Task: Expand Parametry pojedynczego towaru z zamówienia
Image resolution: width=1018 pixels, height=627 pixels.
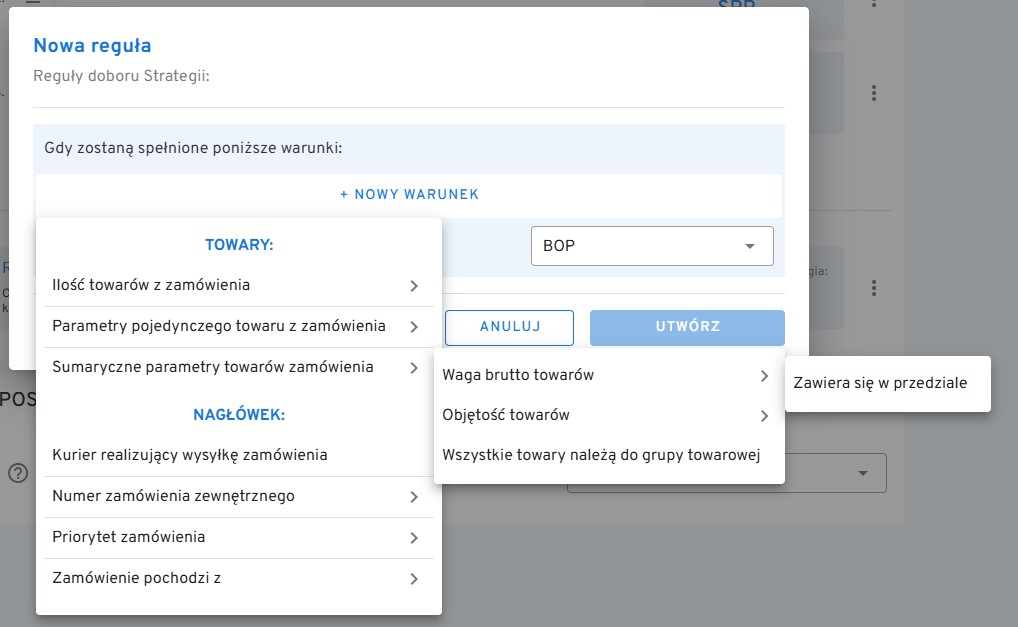Action: click(x=238, y=327)
